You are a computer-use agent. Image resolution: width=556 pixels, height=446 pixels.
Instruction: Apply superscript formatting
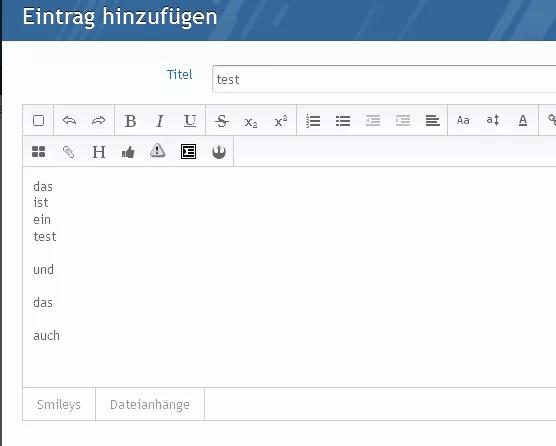pyautogui.click(x=281, y=121)
